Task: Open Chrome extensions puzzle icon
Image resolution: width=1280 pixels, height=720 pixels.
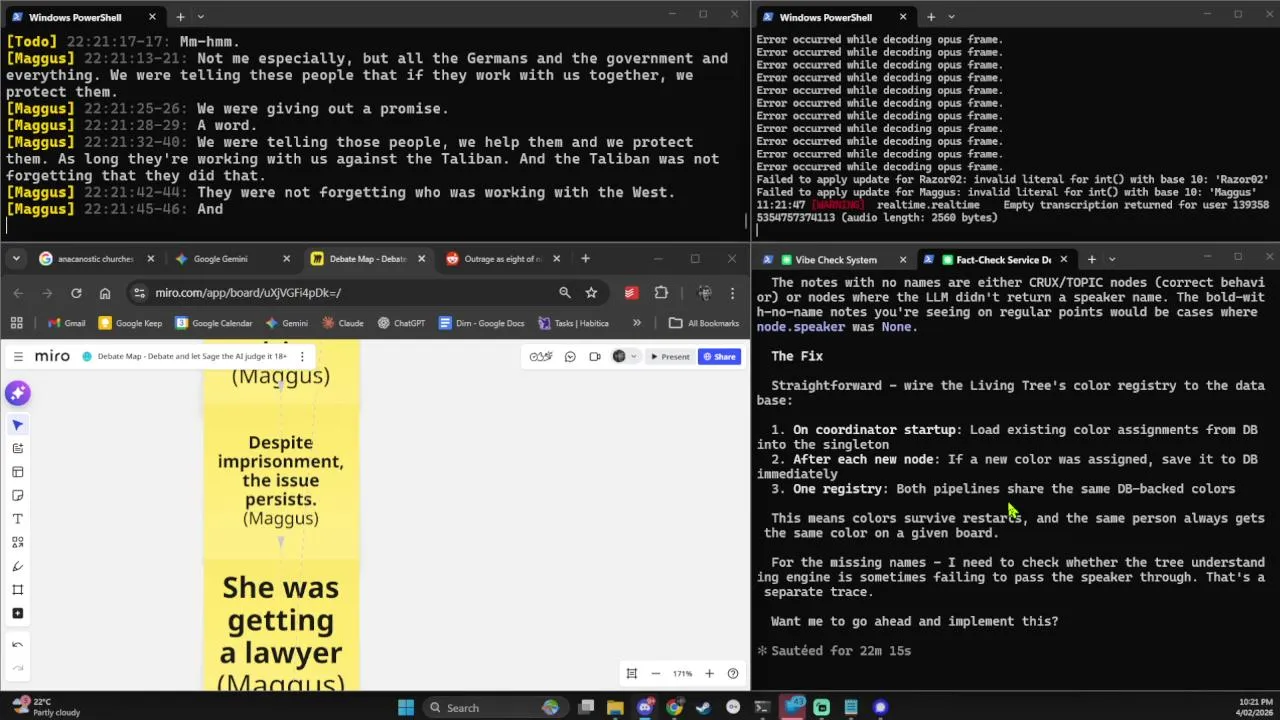Action: coord(661,293)
